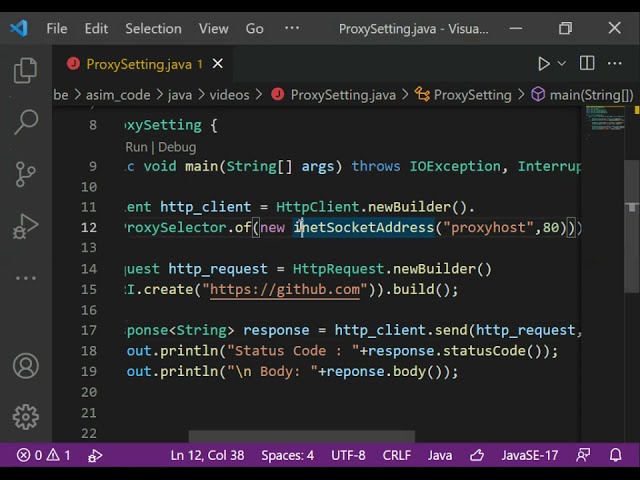Click the https://github.com link in code
640x480 pixels.
(x=285, y=289)
